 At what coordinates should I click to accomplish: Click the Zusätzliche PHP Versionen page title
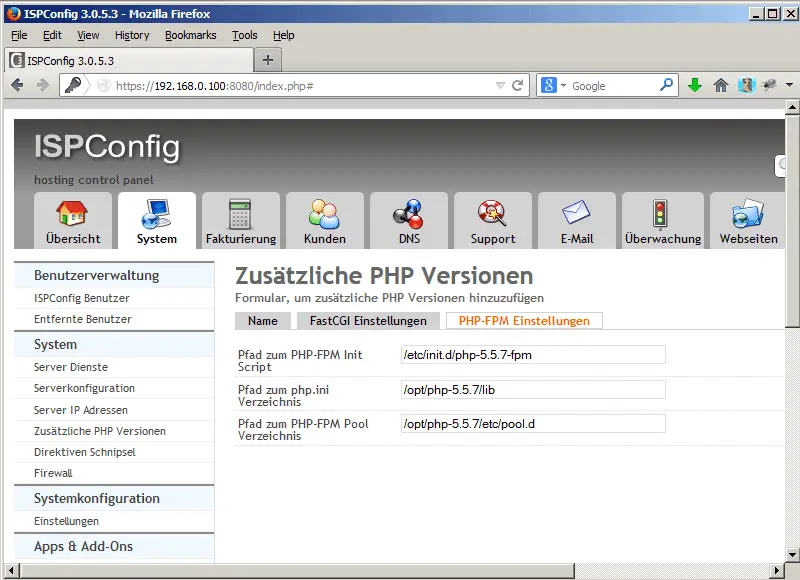(x=384, y=275)
